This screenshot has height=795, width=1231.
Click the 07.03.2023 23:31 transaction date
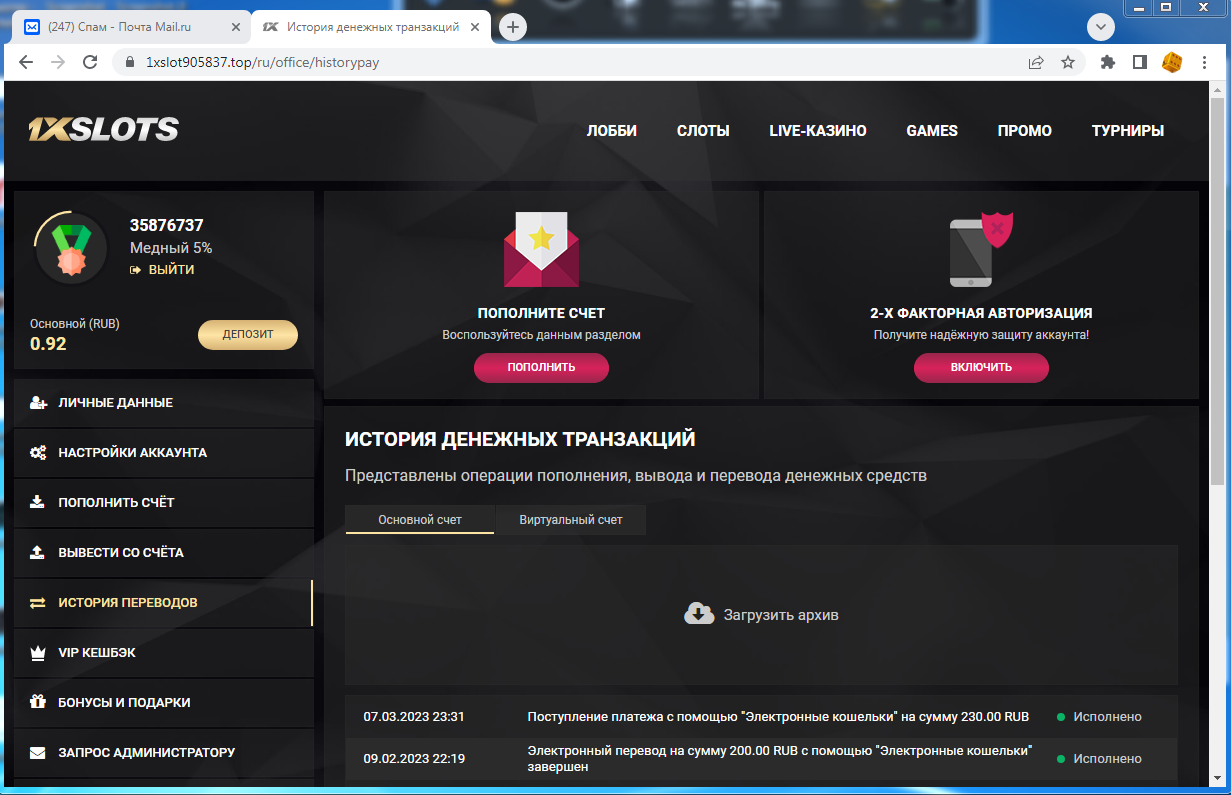[414, 717]
